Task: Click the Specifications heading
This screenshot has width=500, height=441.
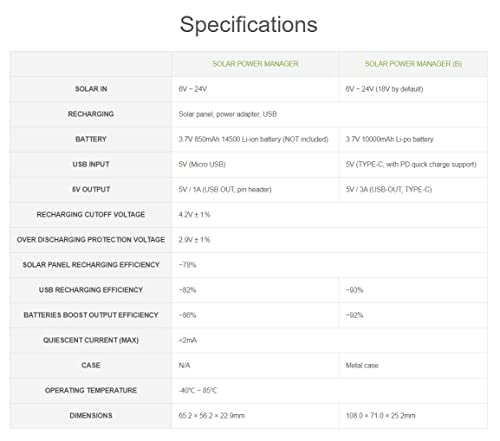Action: click(249, 25)
